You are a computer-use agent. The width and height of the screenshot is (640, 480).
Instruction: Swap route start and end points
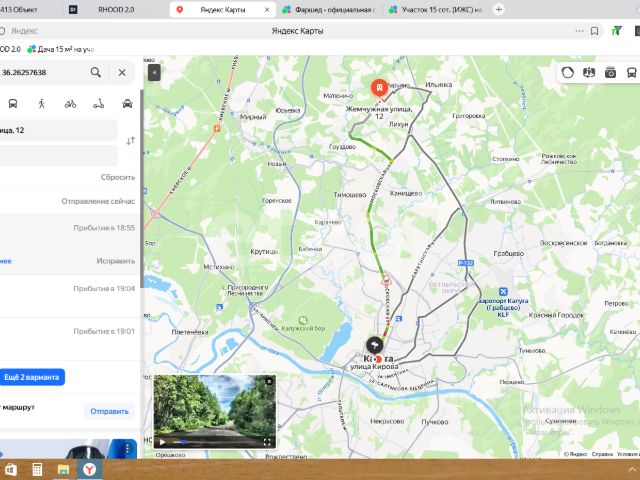pyautogui.click(x=130, y=141)
